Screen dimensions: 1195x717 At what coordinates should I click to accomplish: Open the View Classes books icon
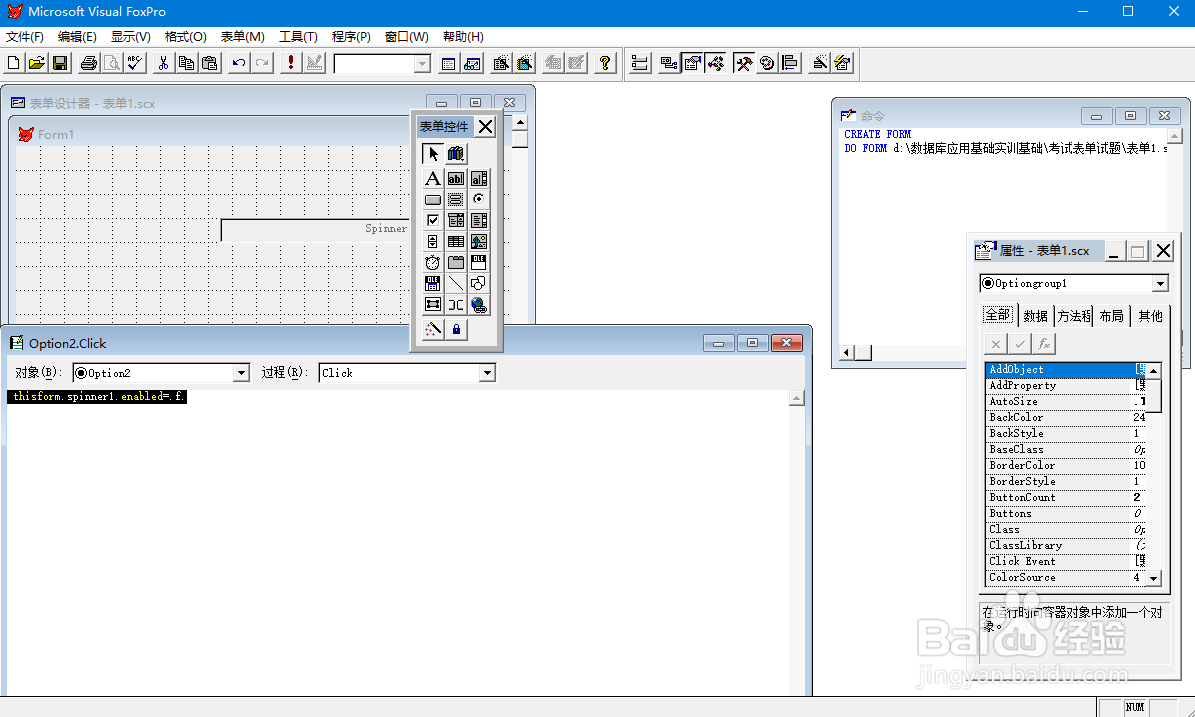click(x=456, y=154)
